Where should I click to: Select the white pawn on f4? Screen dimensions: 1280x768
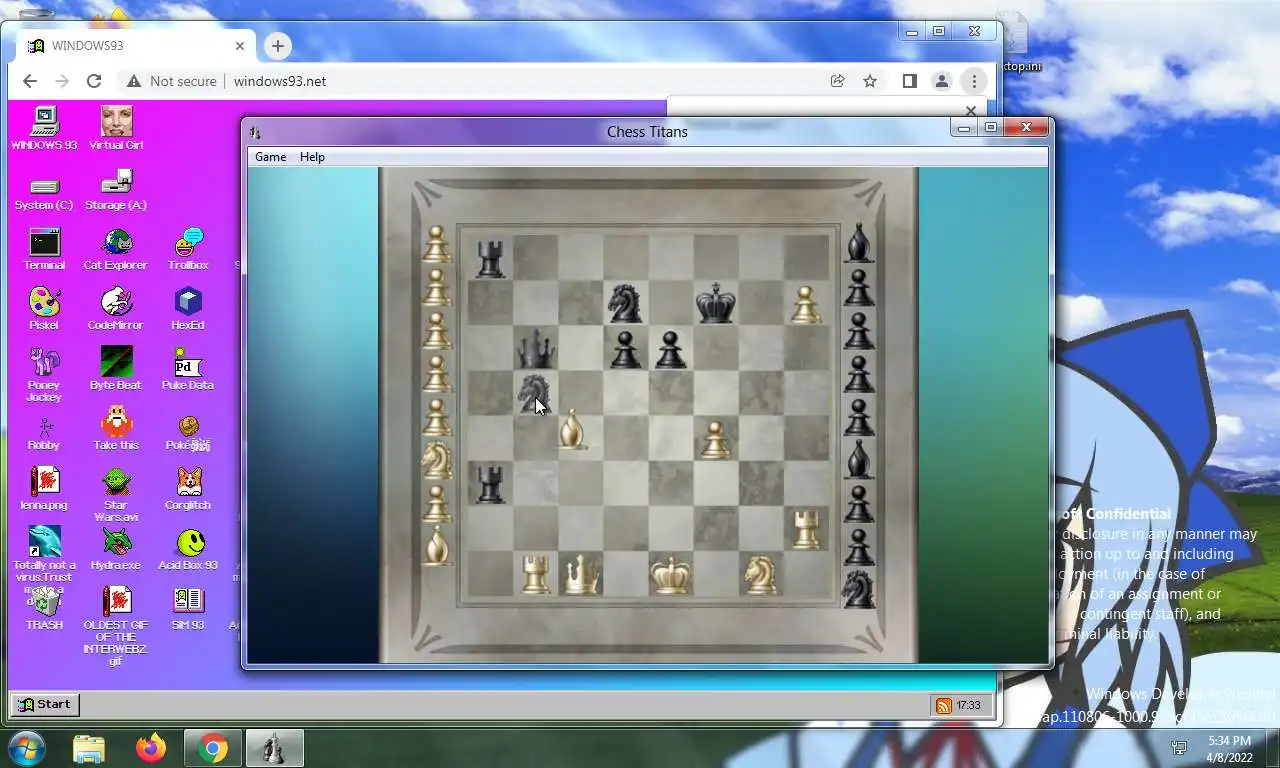click(714, 439)
